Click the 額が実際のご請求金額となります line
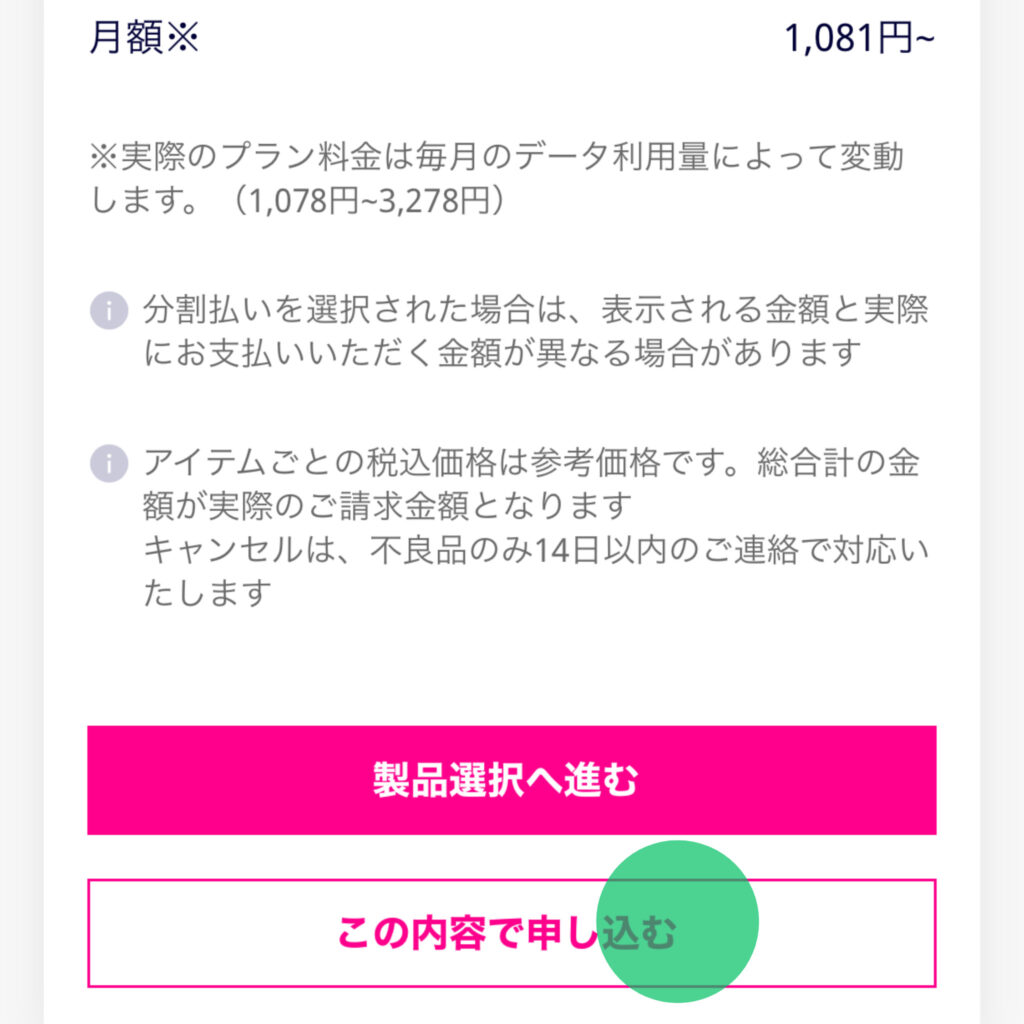The image size is (1024, 1024). [388, 505]
